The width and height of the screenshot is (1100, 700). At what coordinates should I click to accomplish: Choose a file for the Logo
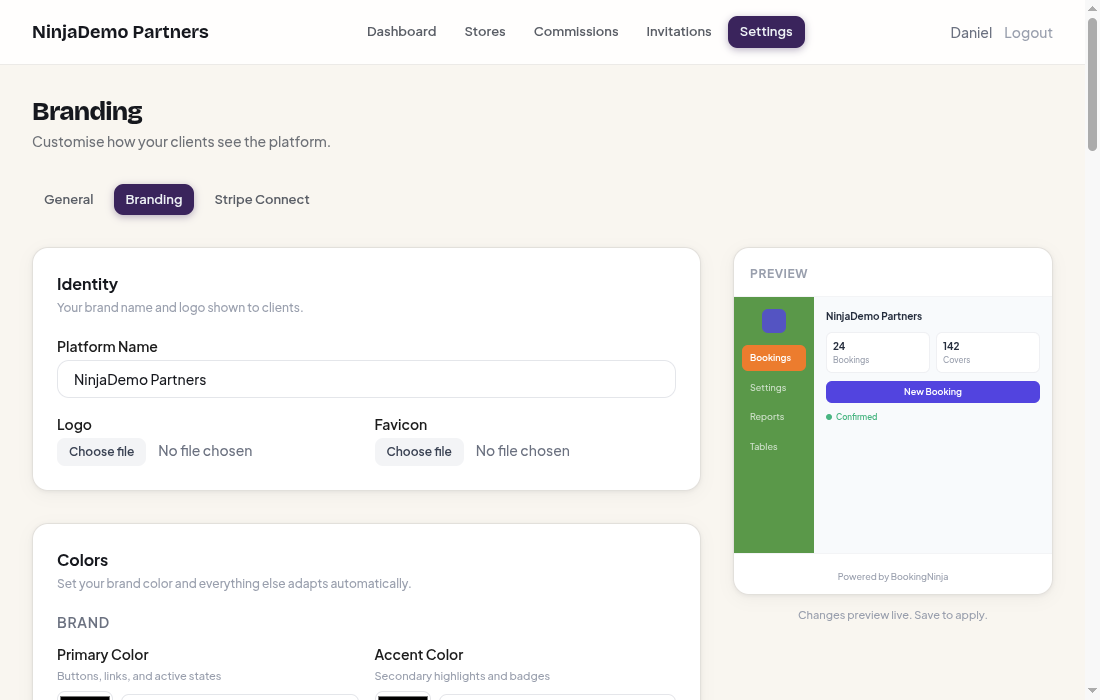tap(102, 452)
